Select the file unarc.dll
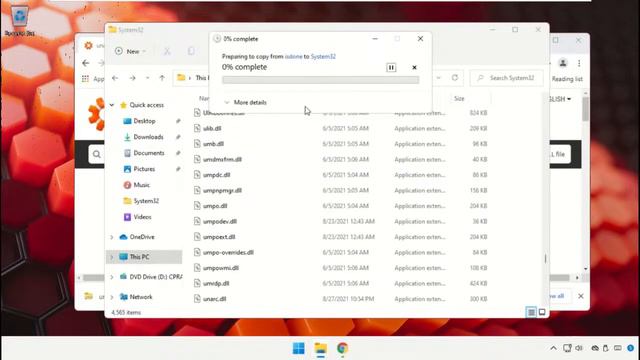This screenshot has width=640, height=360. pos(215,299)
